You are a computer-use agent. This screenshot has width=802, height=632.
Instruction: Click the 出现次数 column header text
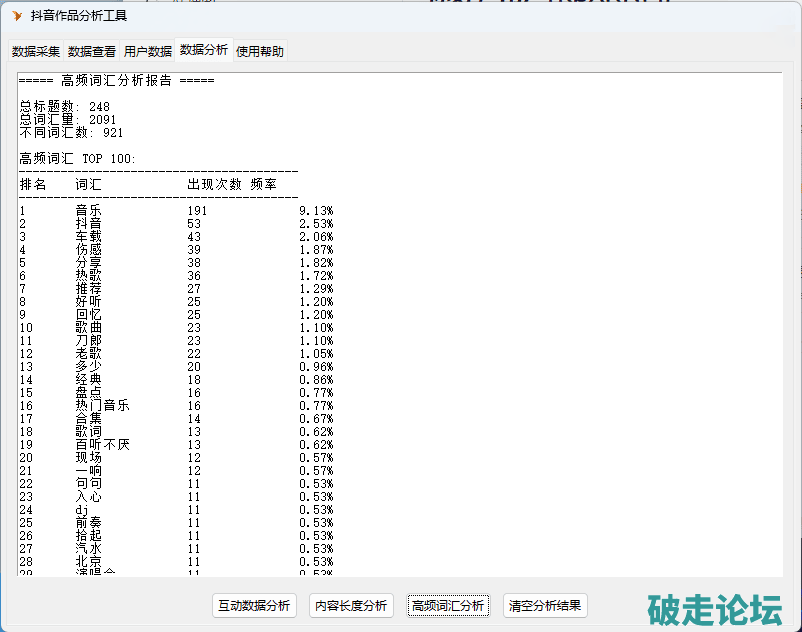[215, 185]
